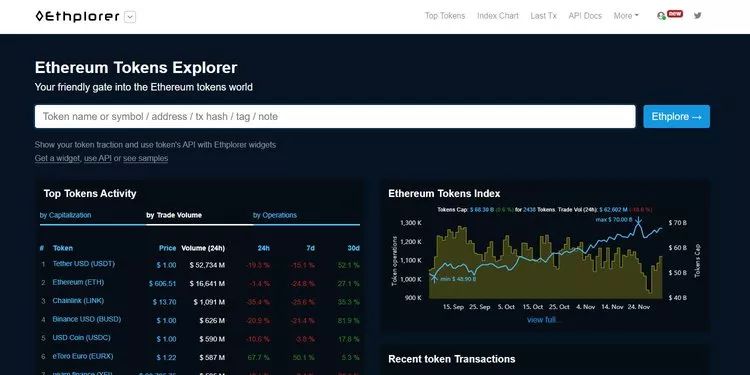Screen dimensions: 750x375
Task: Click the Ethereum Tokens Index heading
Action: 444,194
